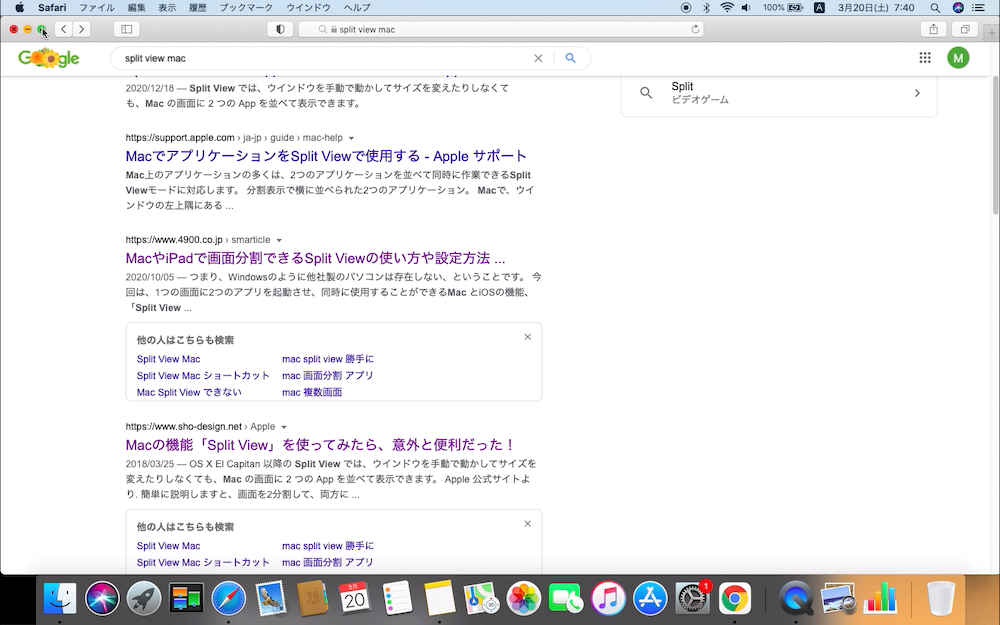Open the 履歴 menu
This screenshot has height=625, width=1000.
point(196,7)
